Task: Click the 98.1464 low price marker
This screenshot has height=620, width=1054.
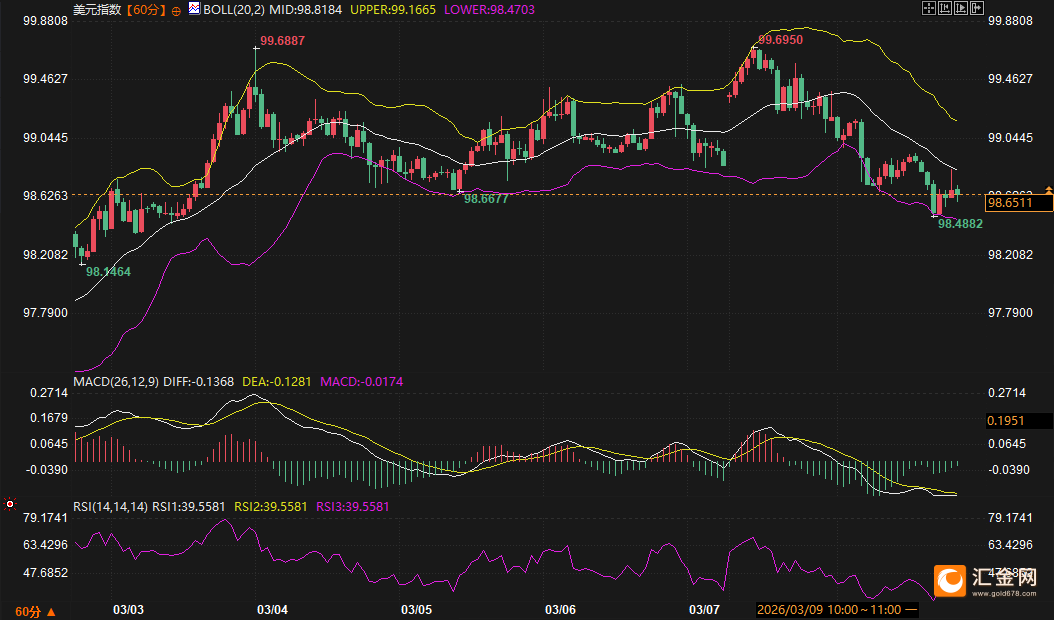Action: [x=108, y=271]
